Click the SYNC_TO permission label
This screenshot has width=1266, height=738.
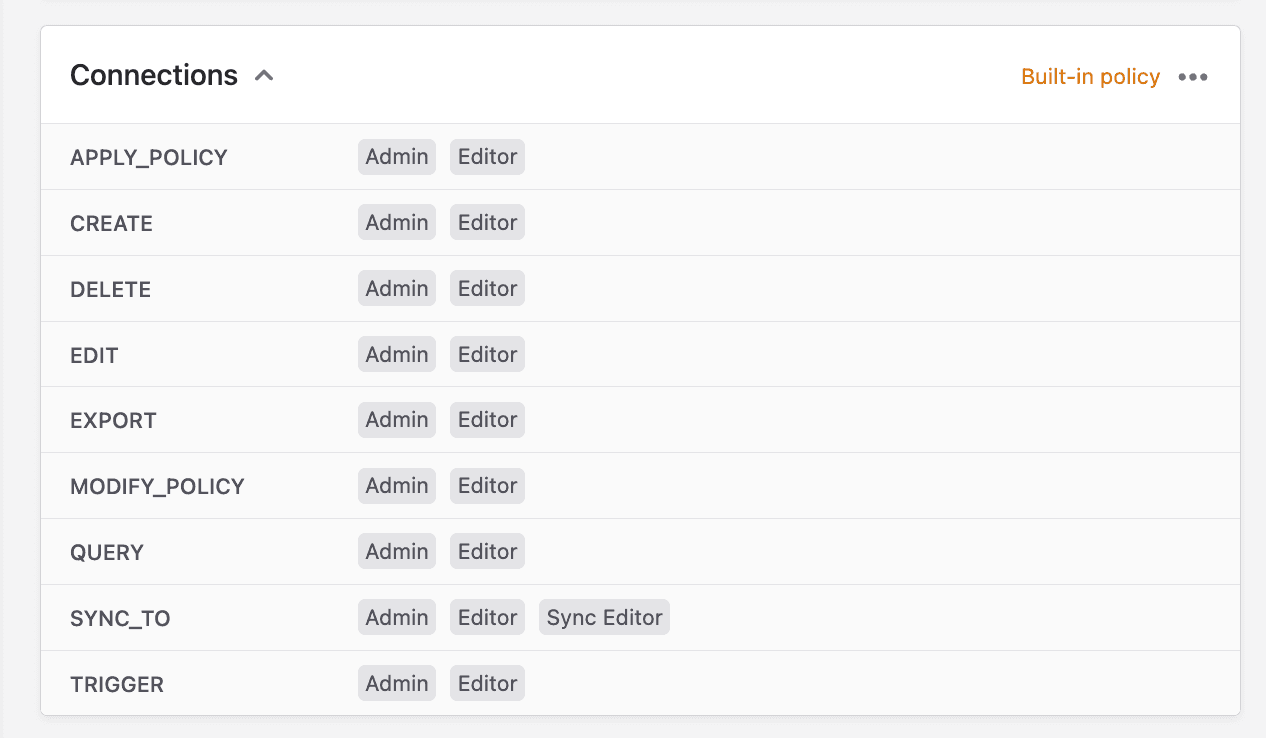pyautogui.click(x=120, y=619)
